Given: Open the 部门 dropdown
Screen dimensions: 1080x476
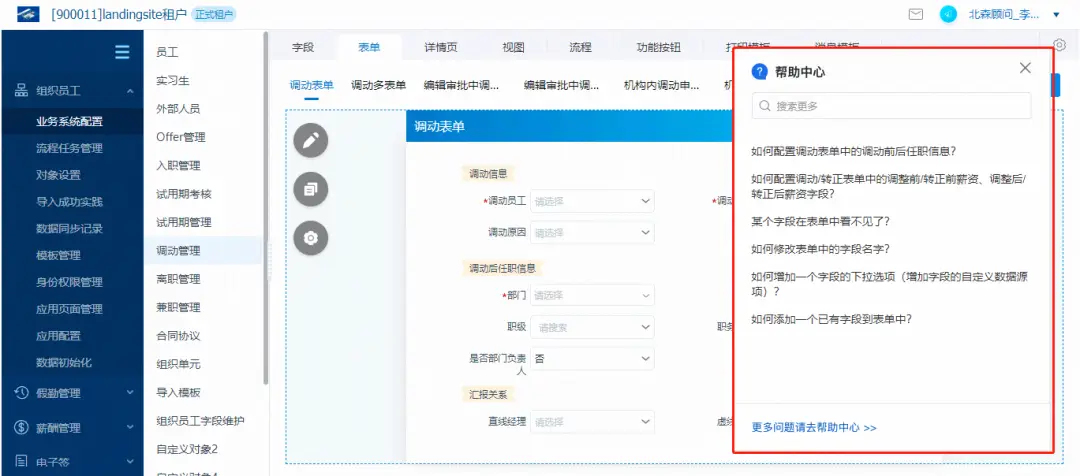Looking at the screenshot, I should pos(592,296).
